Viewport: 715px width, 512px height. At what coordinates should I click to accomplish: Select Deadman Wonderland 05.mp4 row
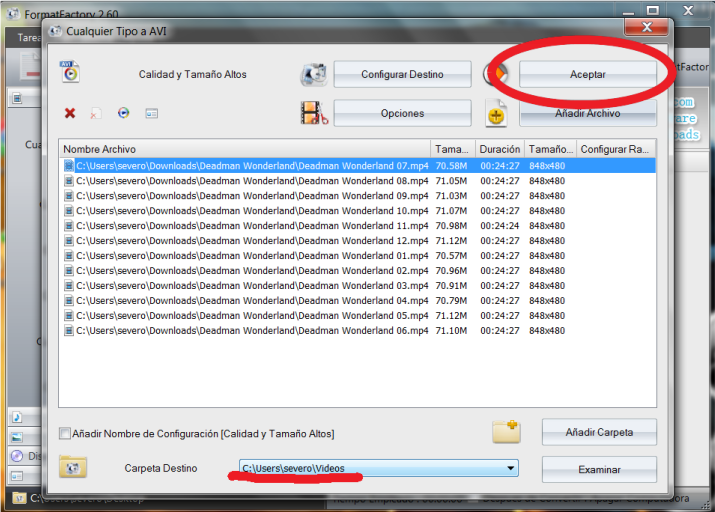coord(358,315)
